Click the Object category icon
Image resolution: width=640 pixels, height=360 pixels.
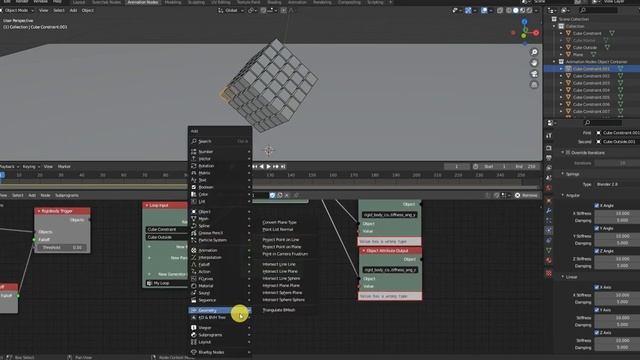[x=194, y=211]
